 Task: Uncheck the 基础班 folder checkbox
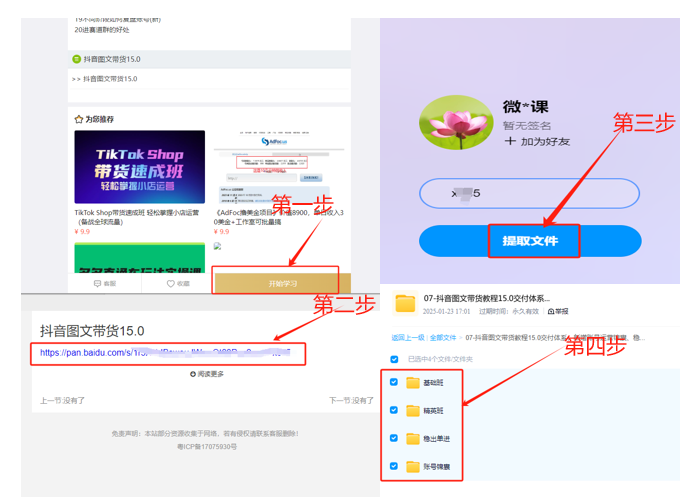point(394,382)
